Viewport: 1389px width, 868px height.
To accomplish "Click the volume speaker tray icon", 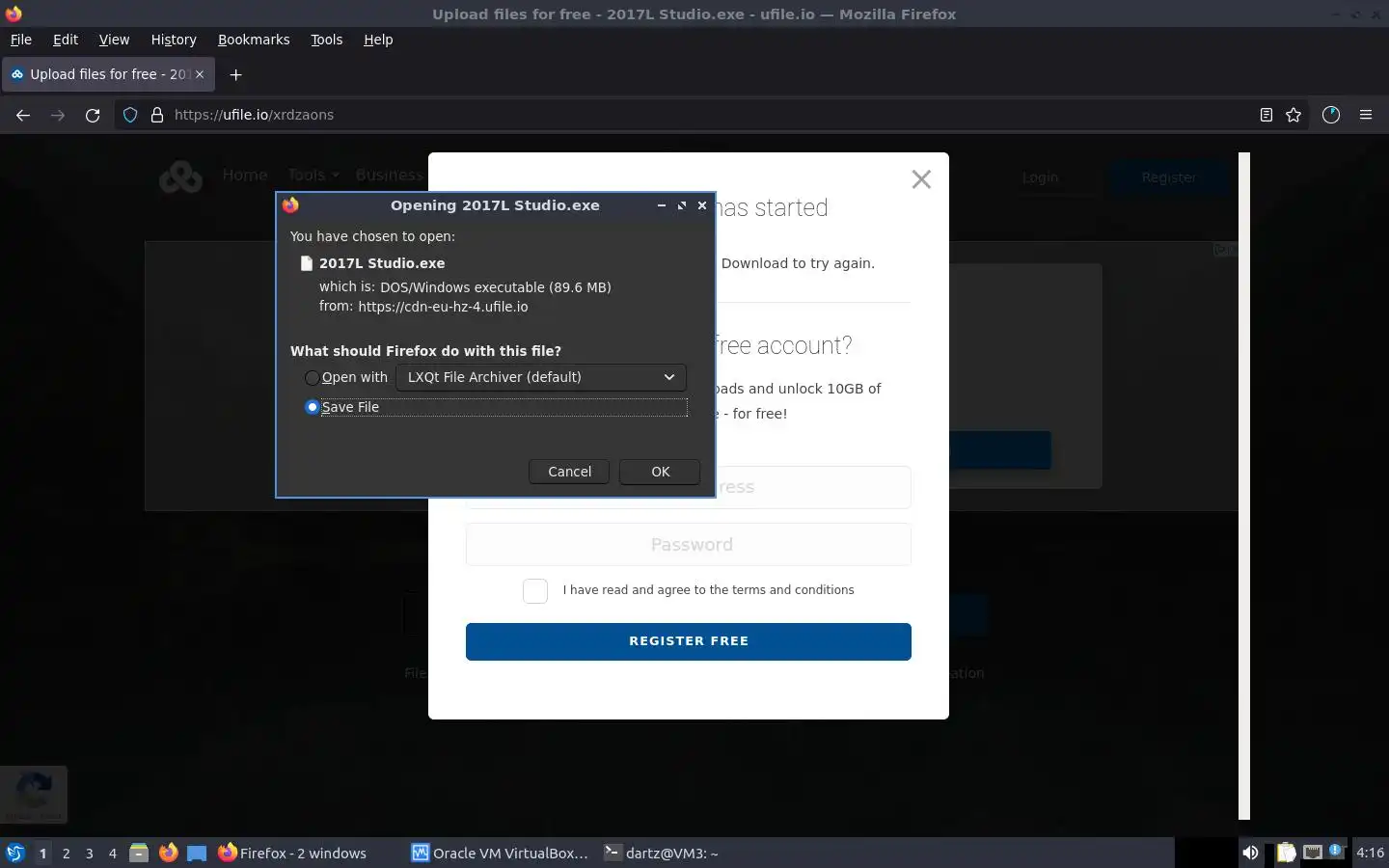I will pos(1250,853).
